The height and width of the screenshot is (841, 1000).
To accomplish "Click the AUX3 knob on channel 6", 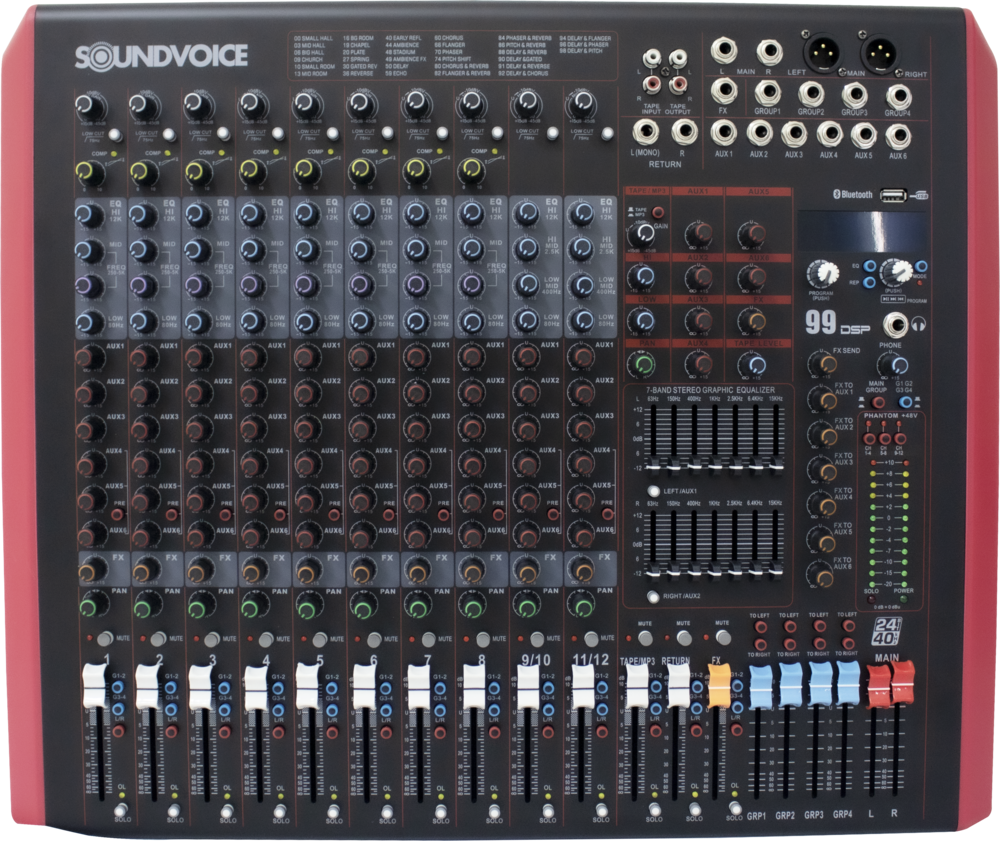I will click(362, 427).
